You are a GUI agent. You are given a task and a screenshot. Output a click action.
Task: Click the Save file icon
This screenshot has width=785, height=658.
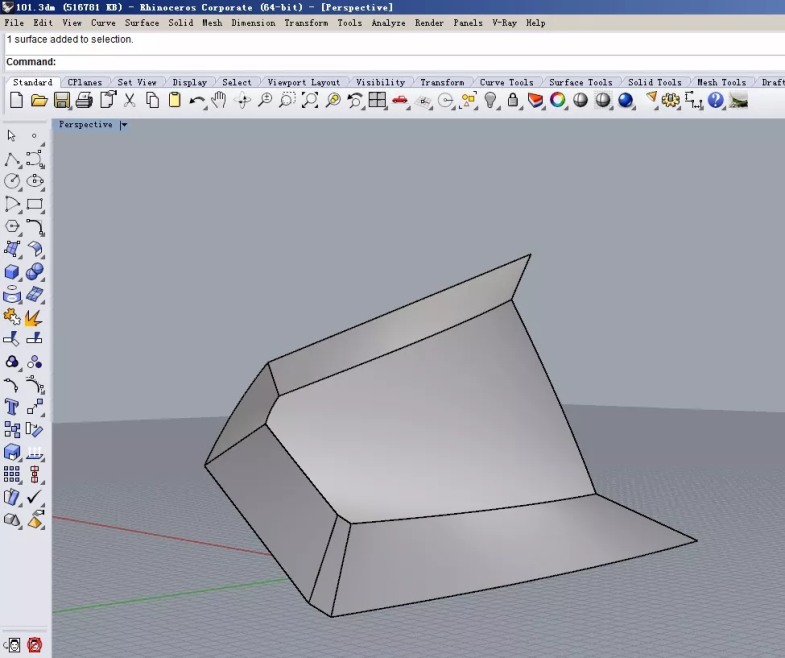pyautogui.click(x=62, y=100)
